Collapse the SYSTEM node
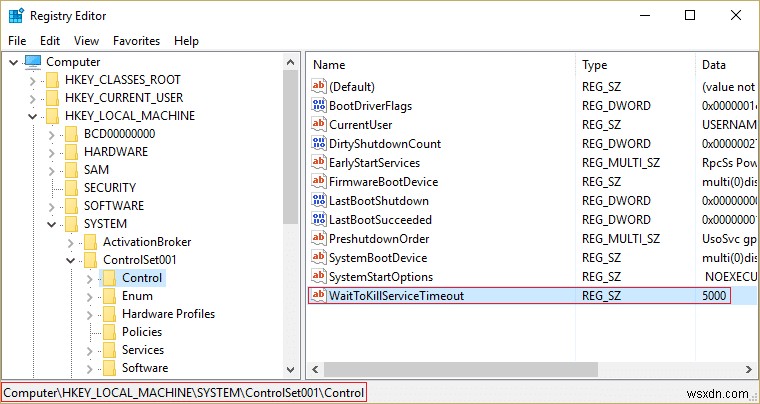Viewport: 760px width, 404px height. pyautogui.click(x=52, y=224)
